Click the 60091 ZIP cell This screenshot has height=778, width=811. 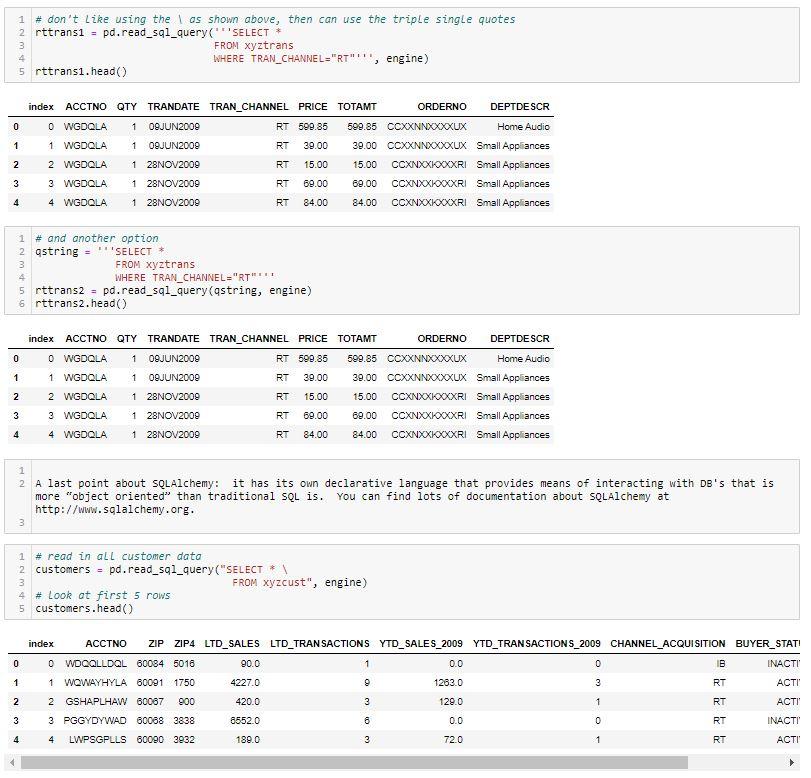pyautogui.click(x=150, y=683)
